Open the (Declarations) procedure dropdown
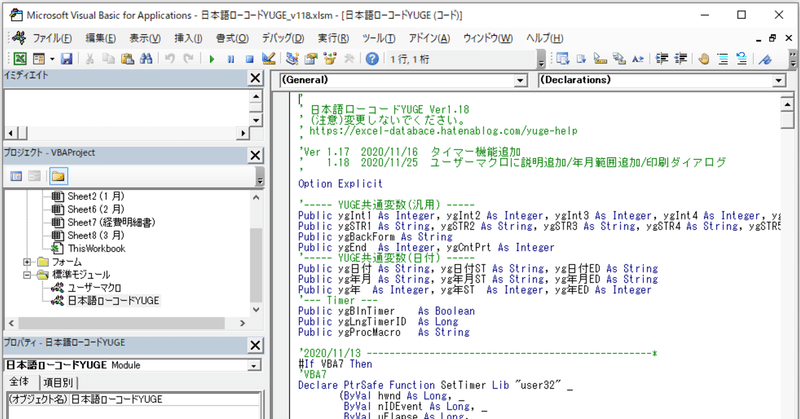The image size is (800, 419). (779, 80)
